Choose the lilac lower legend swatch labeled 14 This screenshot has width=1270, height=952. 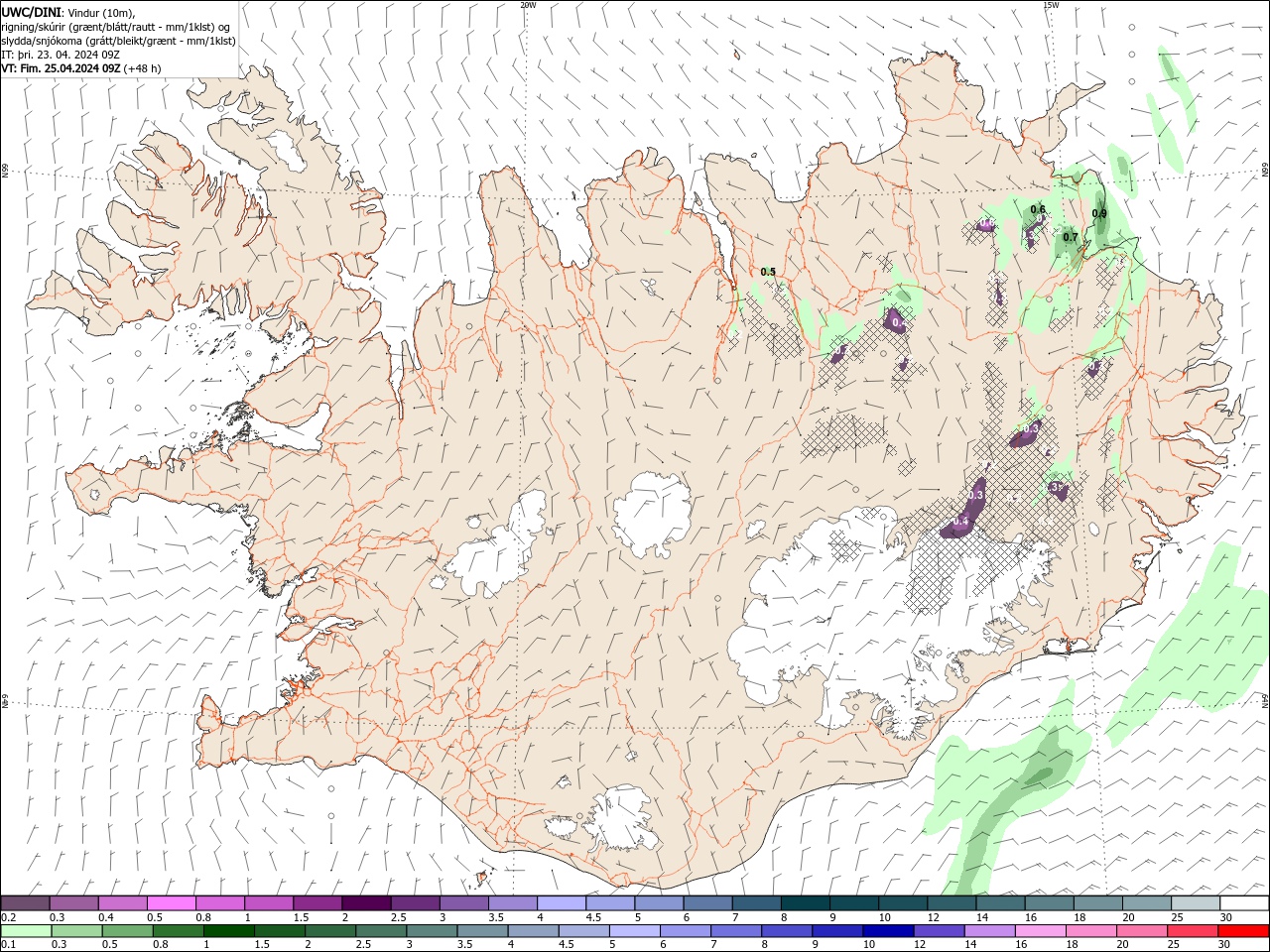pos(988,931)
